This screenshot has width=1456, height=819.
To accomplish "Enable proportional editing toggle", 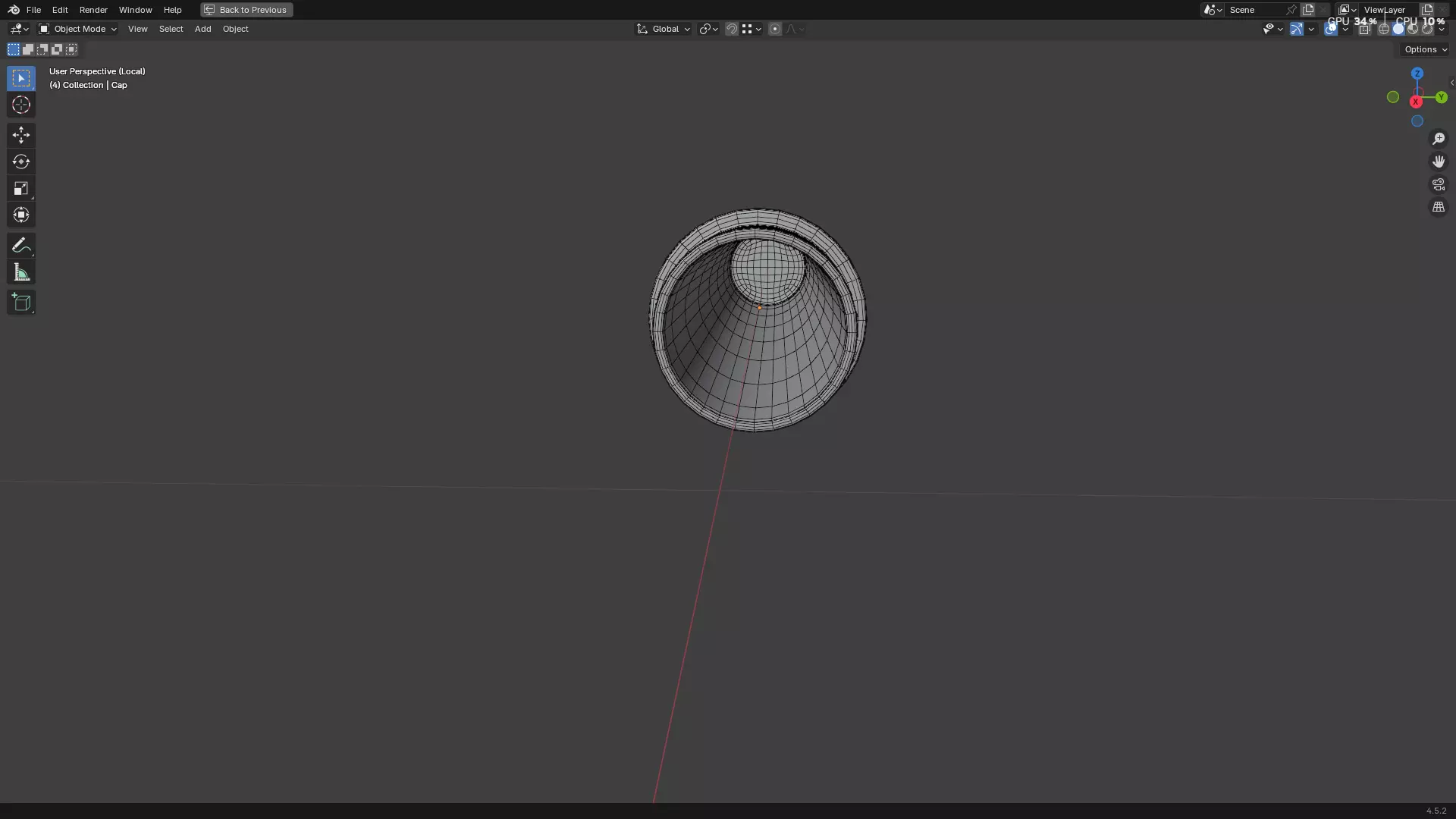I will click(x=774, y=29).
